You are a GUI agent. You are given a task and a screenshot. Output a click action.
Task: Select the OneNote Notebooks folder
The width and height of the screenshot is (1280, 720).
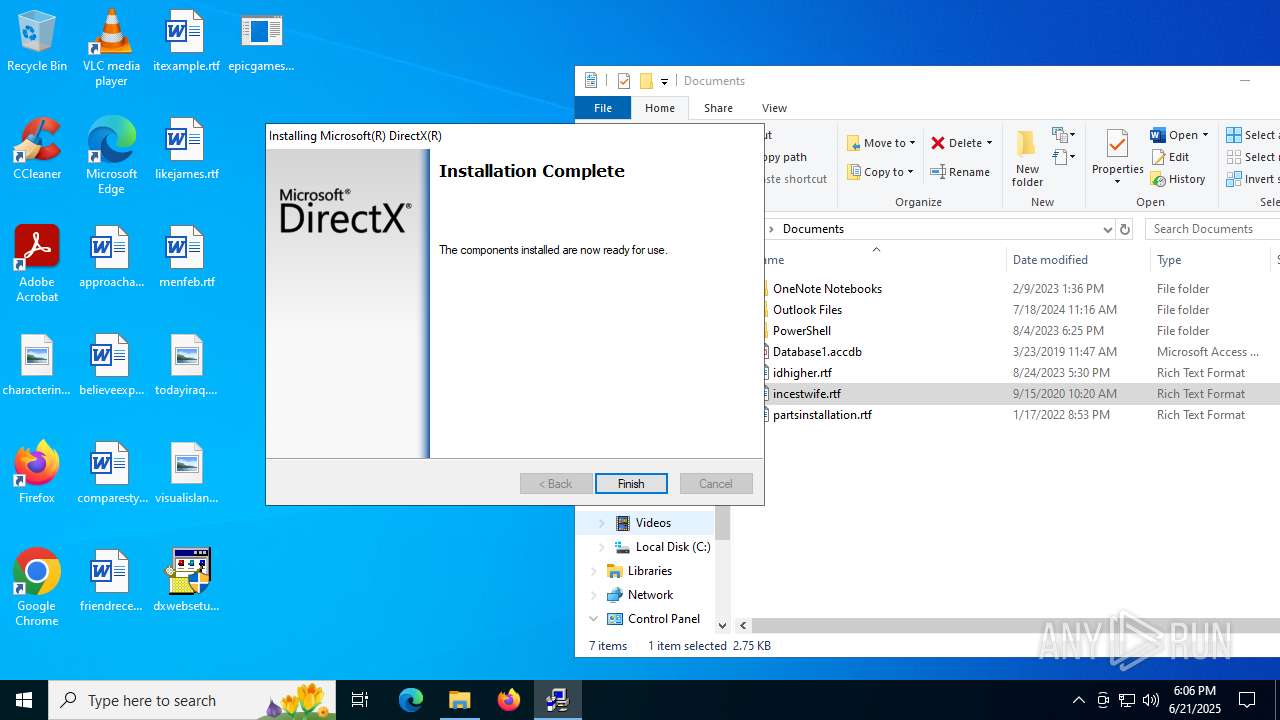pos(827,289)
